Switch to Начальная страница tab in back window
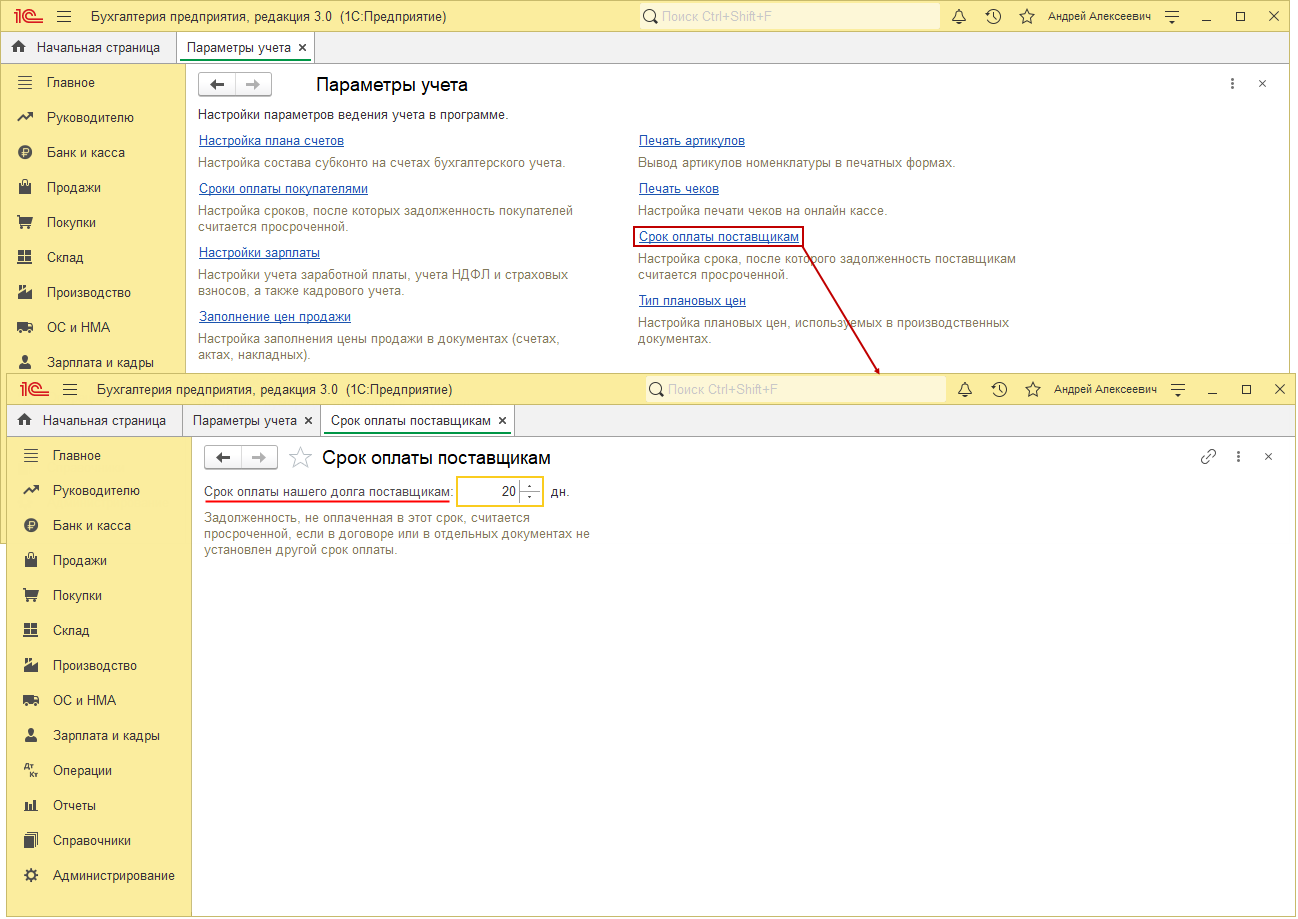This screenshot has width=1298, height=919. pos(88,48)
